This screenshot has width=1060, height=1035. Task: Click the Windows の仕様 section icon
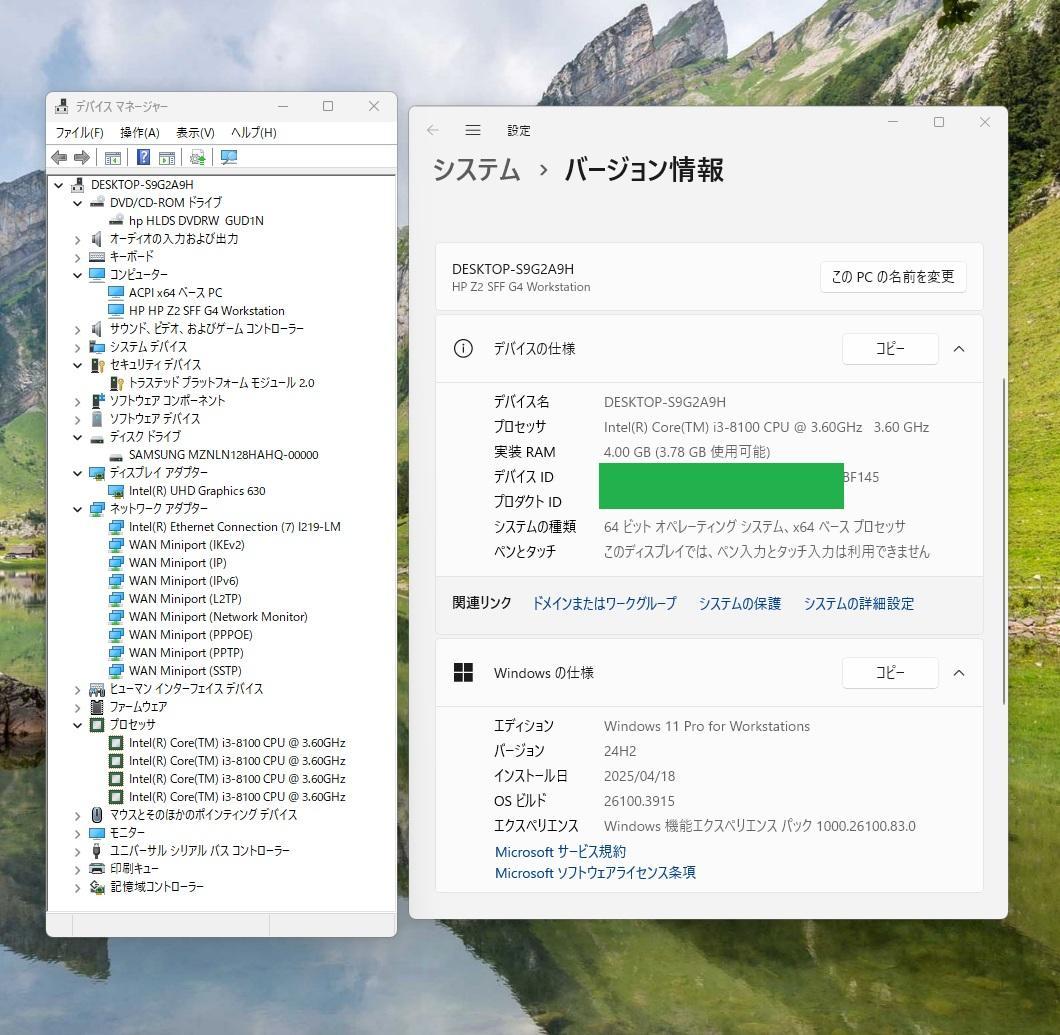(463, 672)
